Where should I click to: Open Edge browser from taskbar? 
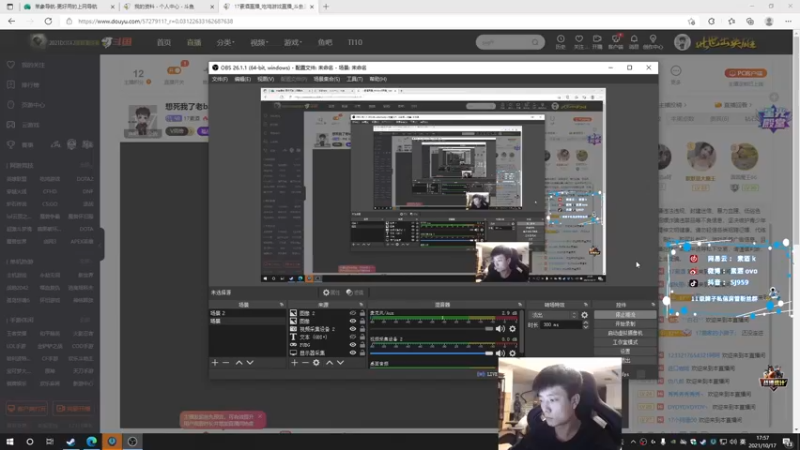pyautogui.click(x=92, y=442)
